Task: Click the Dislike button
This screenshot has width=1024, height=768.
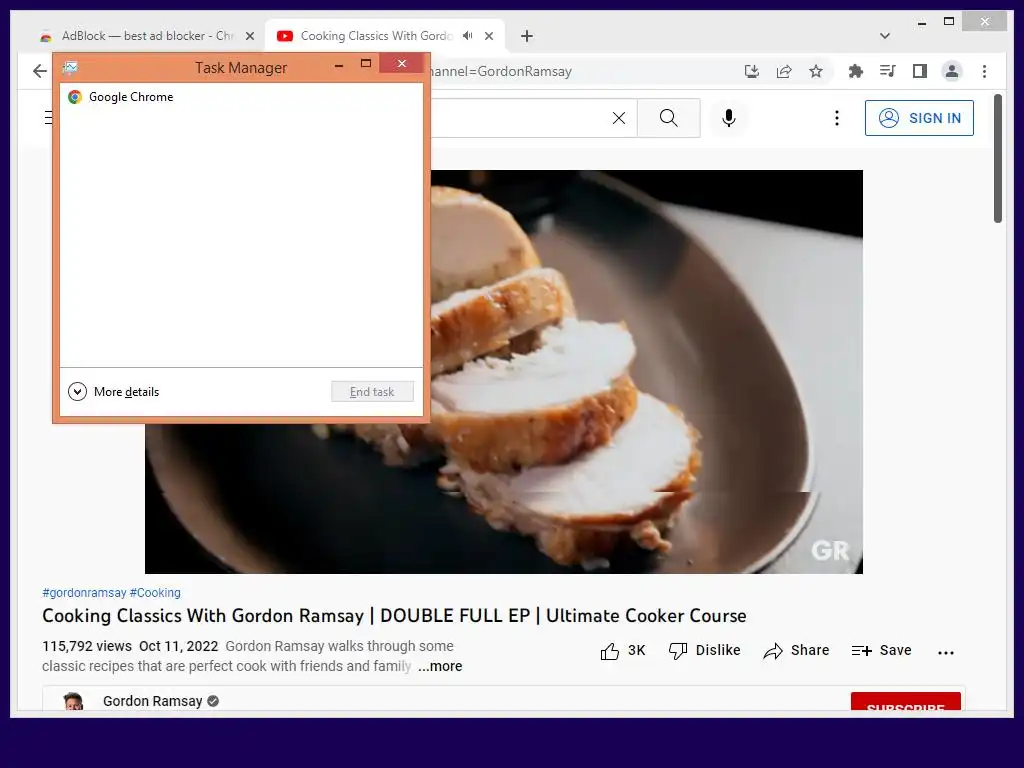Action: [705, 650]
